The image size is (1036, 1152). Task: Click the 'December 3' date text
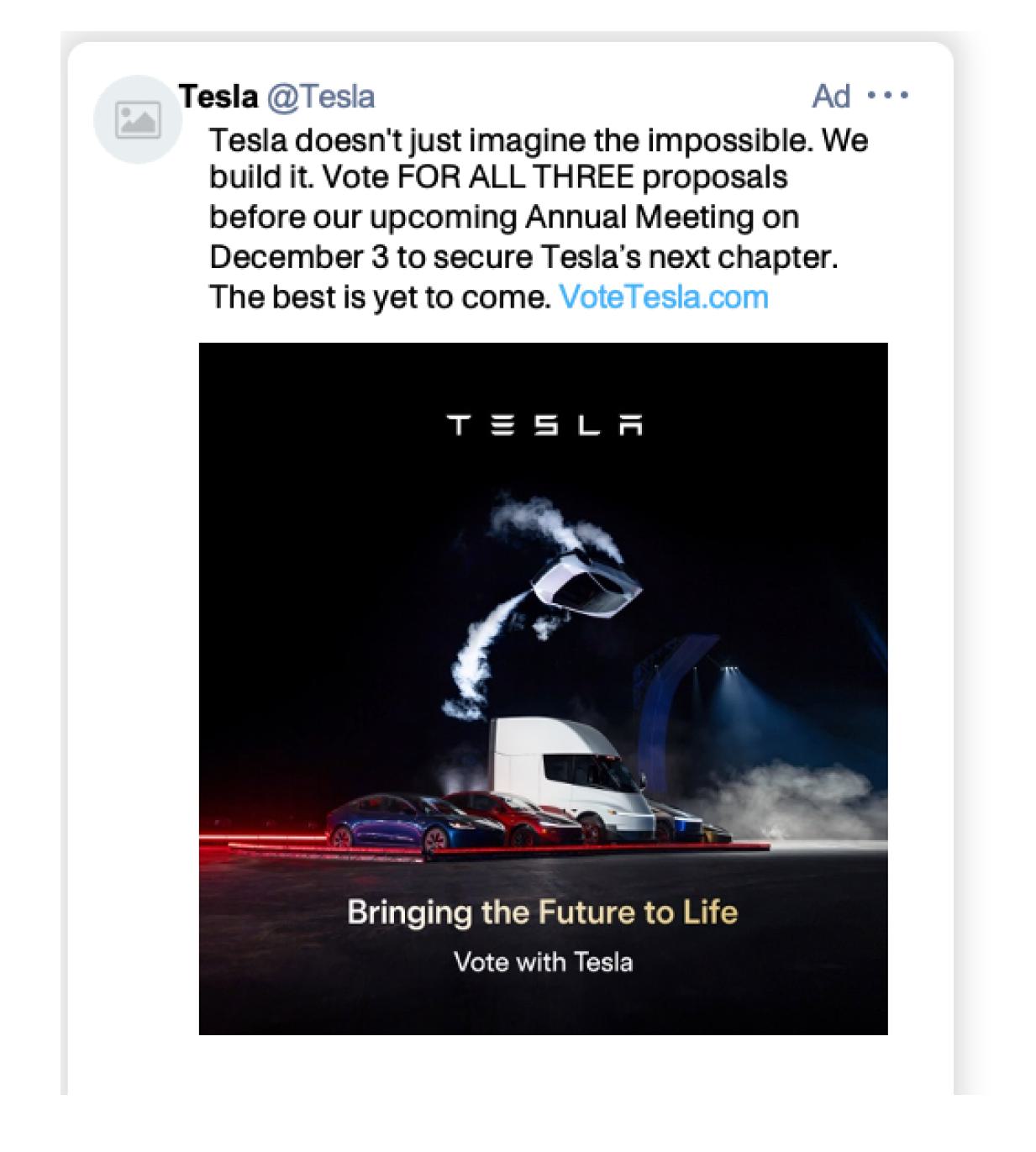pyautogui.click(x=299, y=256)
